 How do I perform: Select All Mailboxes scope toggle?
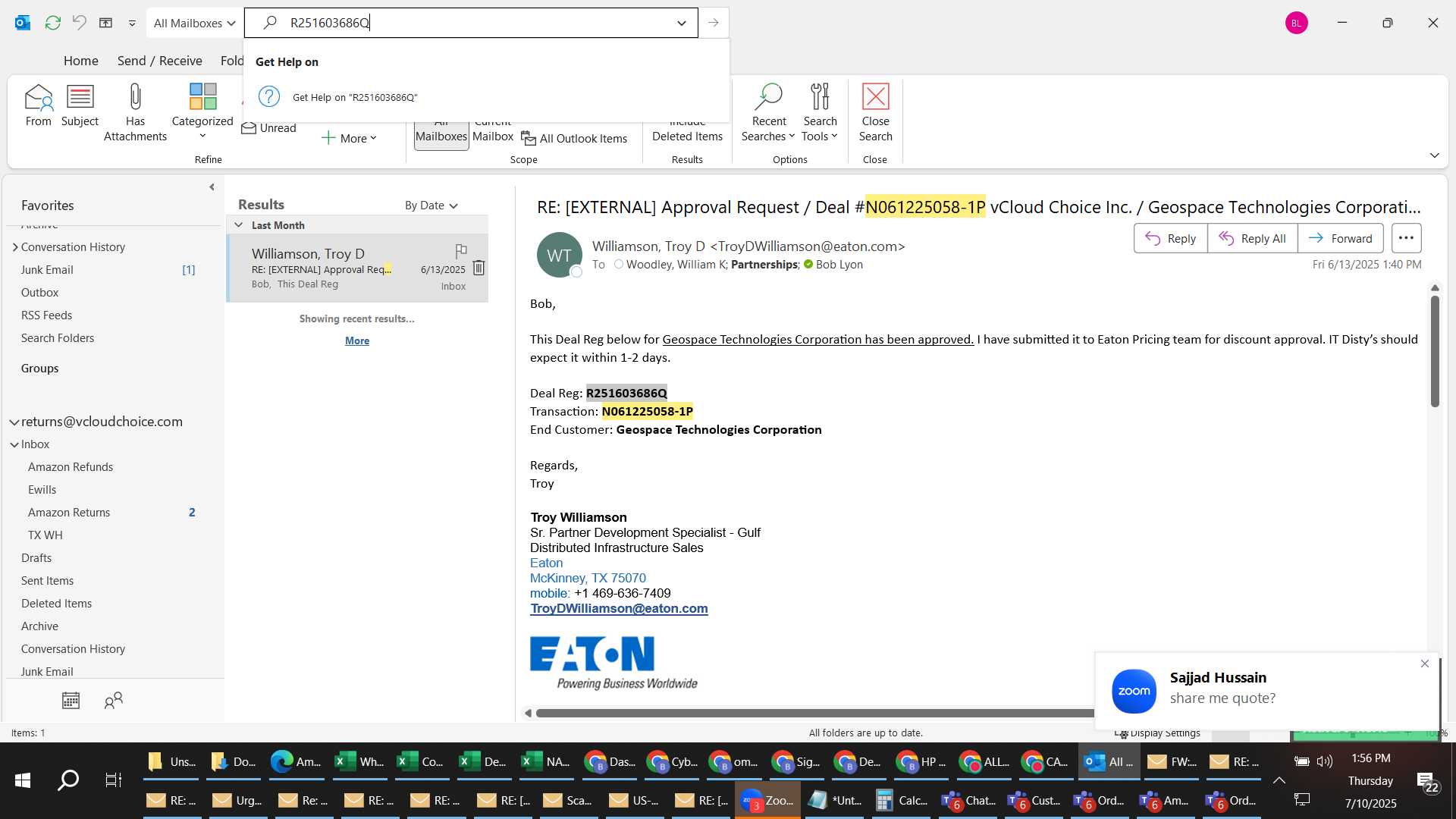coord(441,135)
